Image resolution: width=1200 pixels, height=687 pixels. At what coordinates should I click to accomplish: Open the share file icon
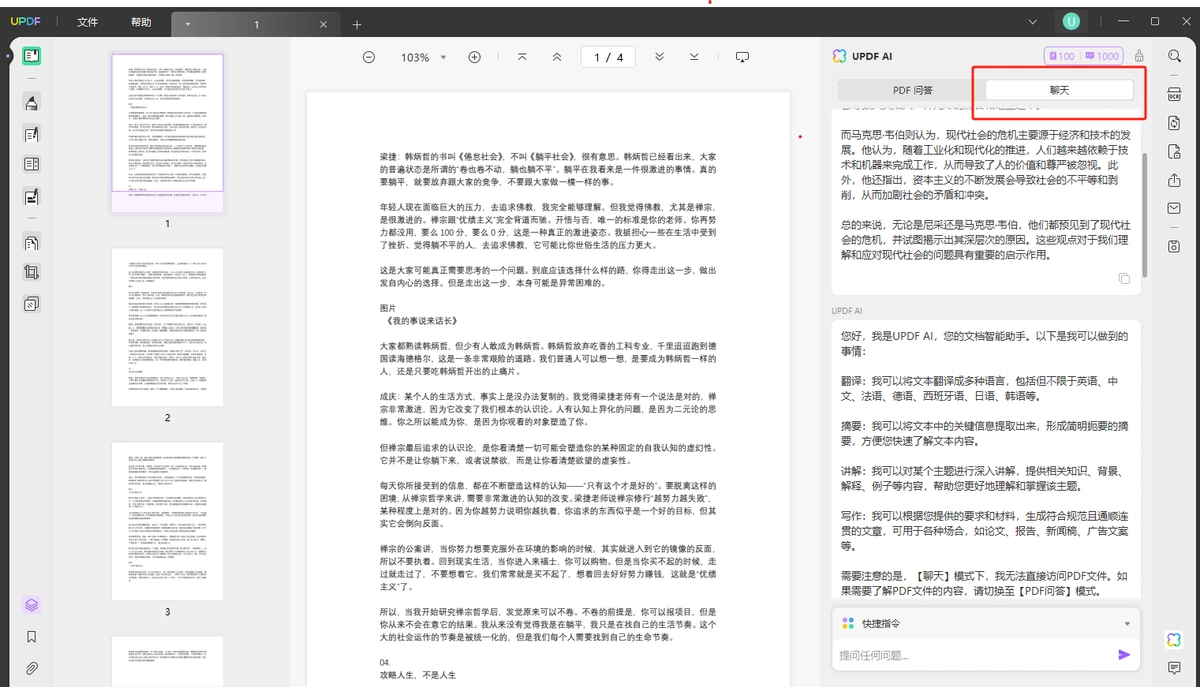[1174, 180]
